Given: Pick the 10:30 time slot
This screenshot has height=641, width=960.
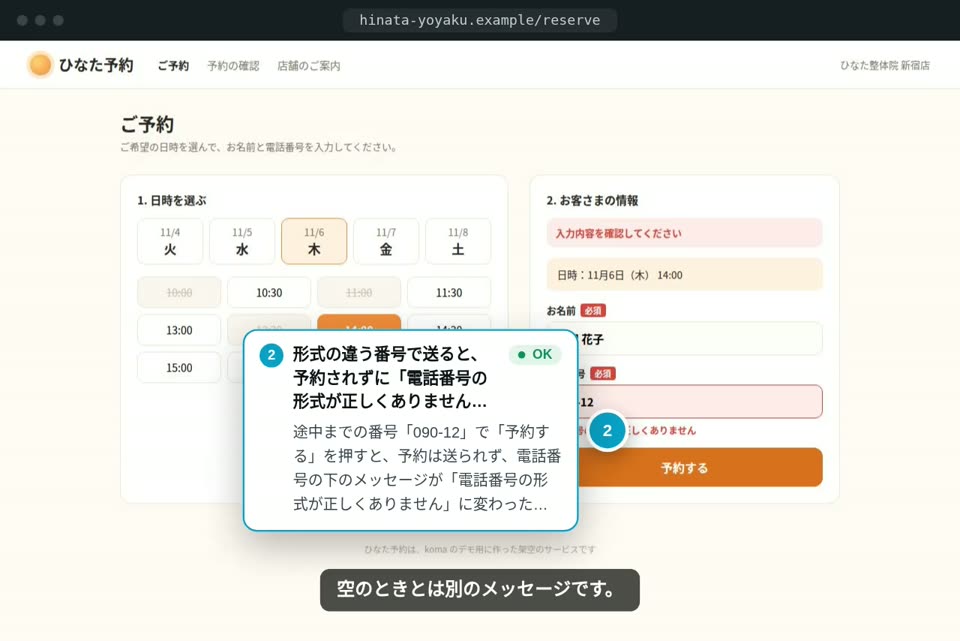Looking at the screenshot, I should [269, 293].
